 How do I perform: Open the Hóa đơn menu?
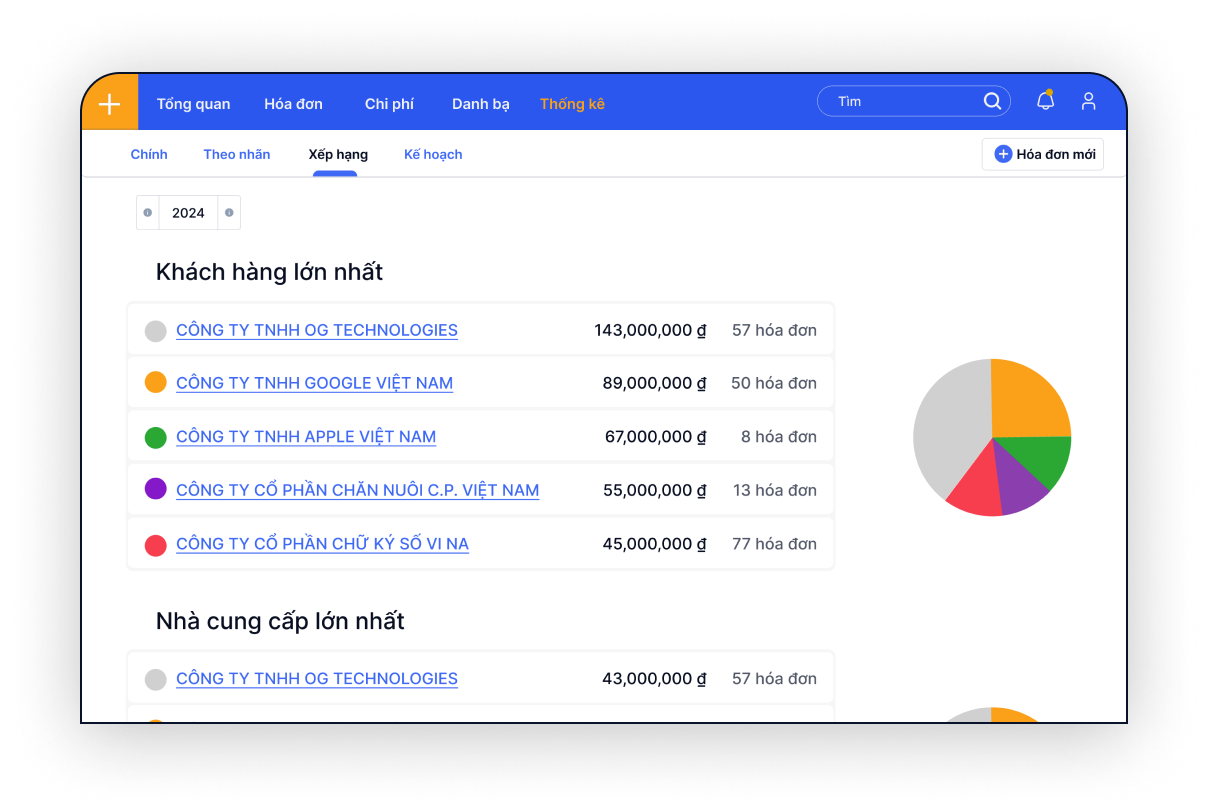point(293,104)
